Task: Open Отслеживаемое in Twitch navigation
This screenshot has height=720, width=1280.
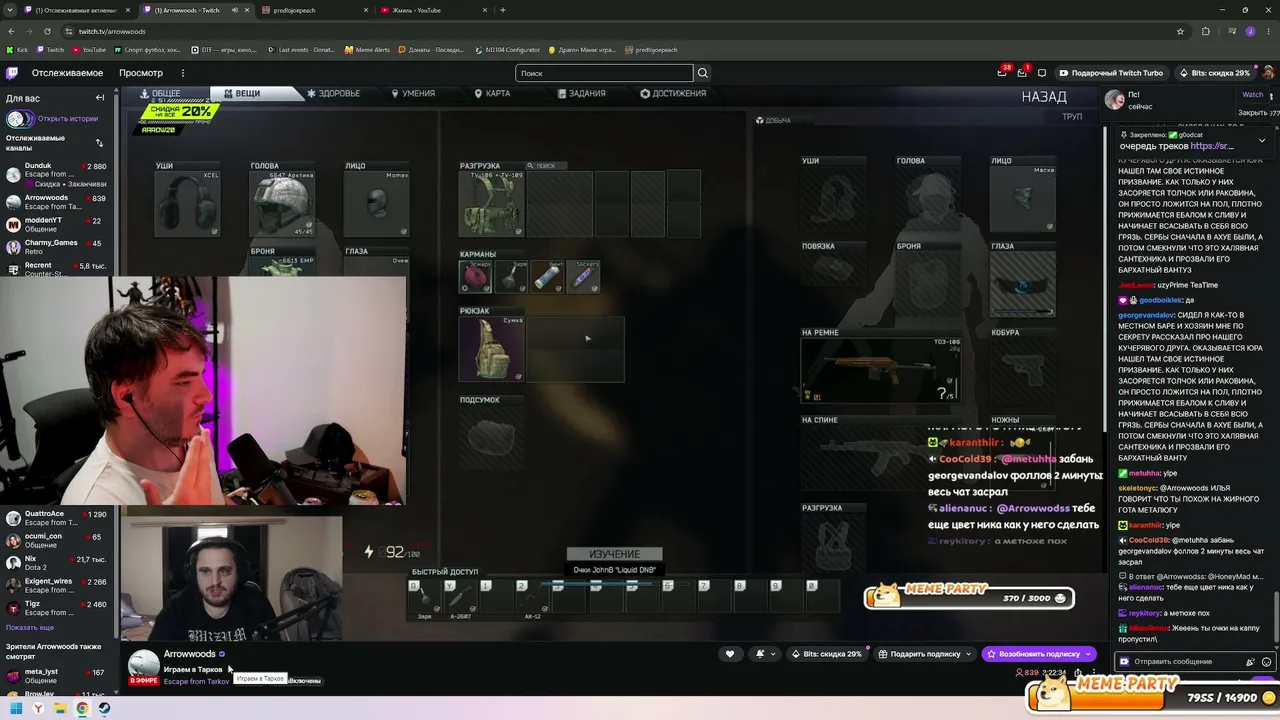Action: tap(67, 73)
